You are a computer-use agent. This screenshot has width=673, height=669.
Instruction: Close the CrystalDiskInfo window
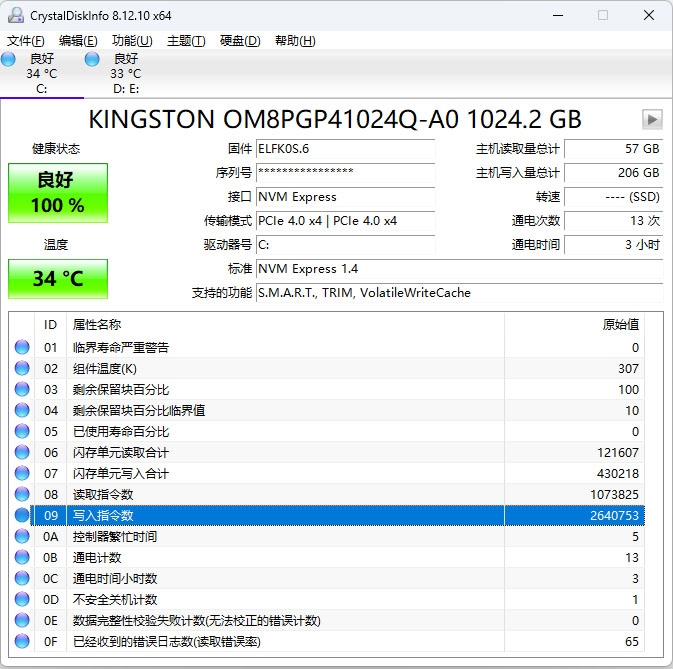pyautogui.click(x=649, y=15)
